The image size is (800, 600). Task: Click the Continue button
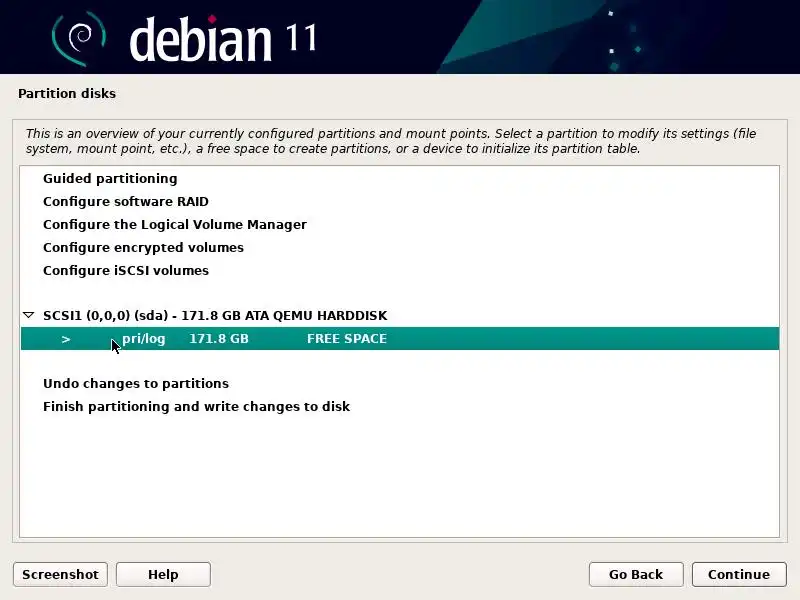[739, 574]
